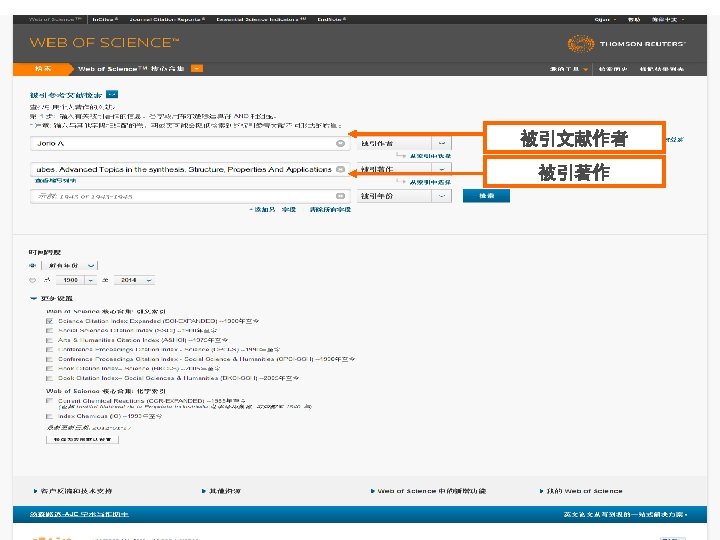The width and height of the screenshot is (720, 540).
Task: Open the my tools dropdown in the header
Action: (568, 69)
